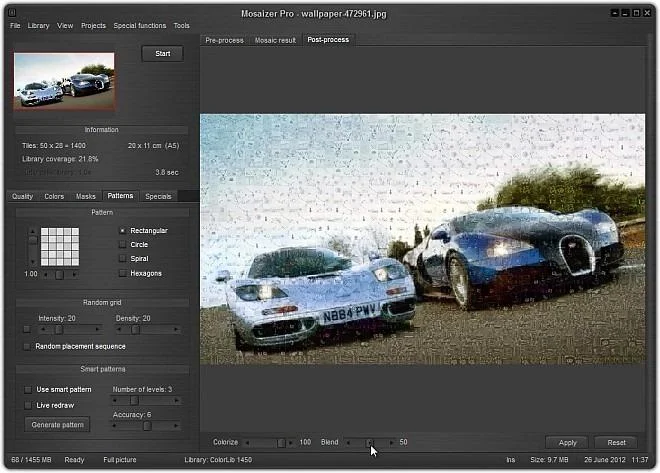The width and height of the screenshot is (660, 473).
Task: Click the Blend slider right arrow
Action: pyautogui.click(x=391, y=443)
